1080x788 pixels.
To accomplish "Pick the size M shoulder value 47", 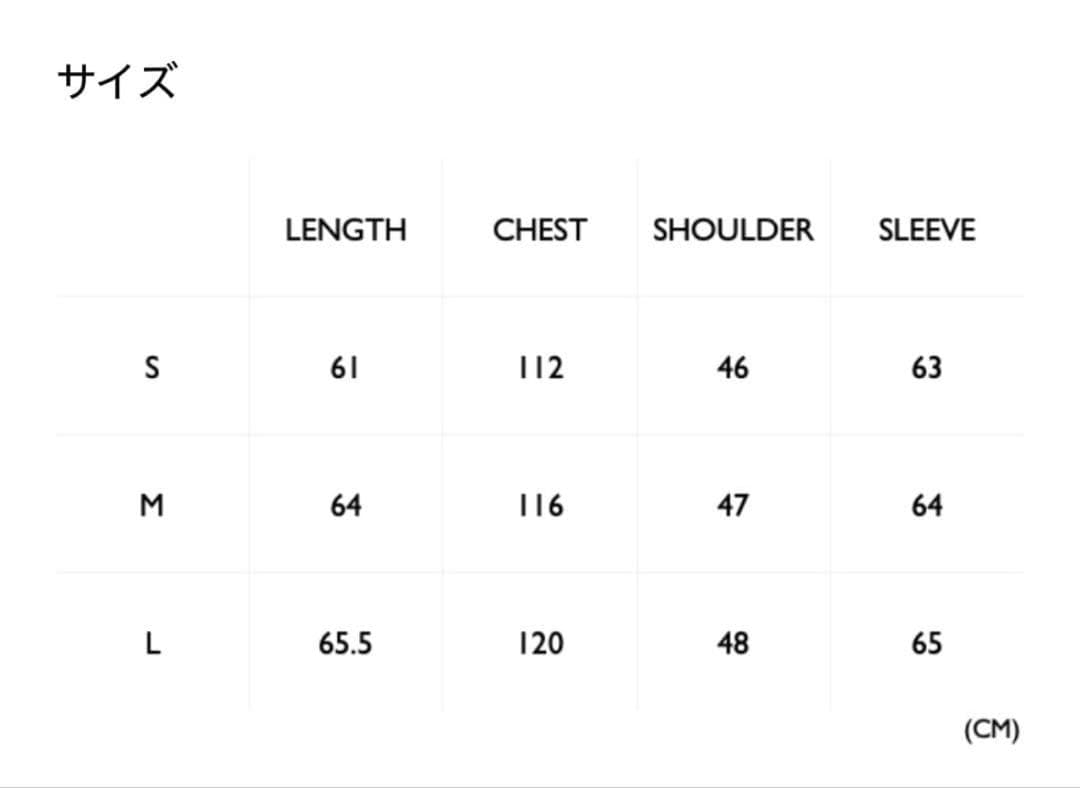I will tap(733, 506).
